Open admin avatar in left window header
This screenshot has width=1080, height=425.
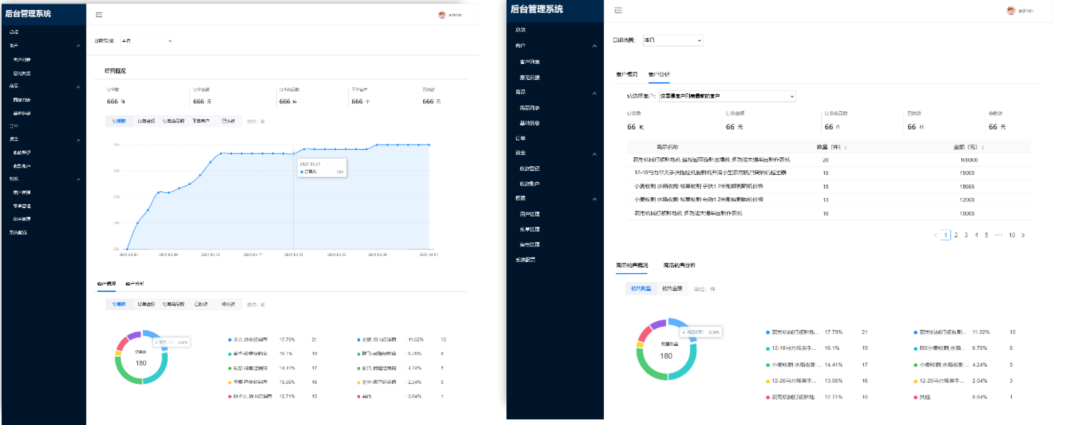pyautogui.click(x=442, y=14)
